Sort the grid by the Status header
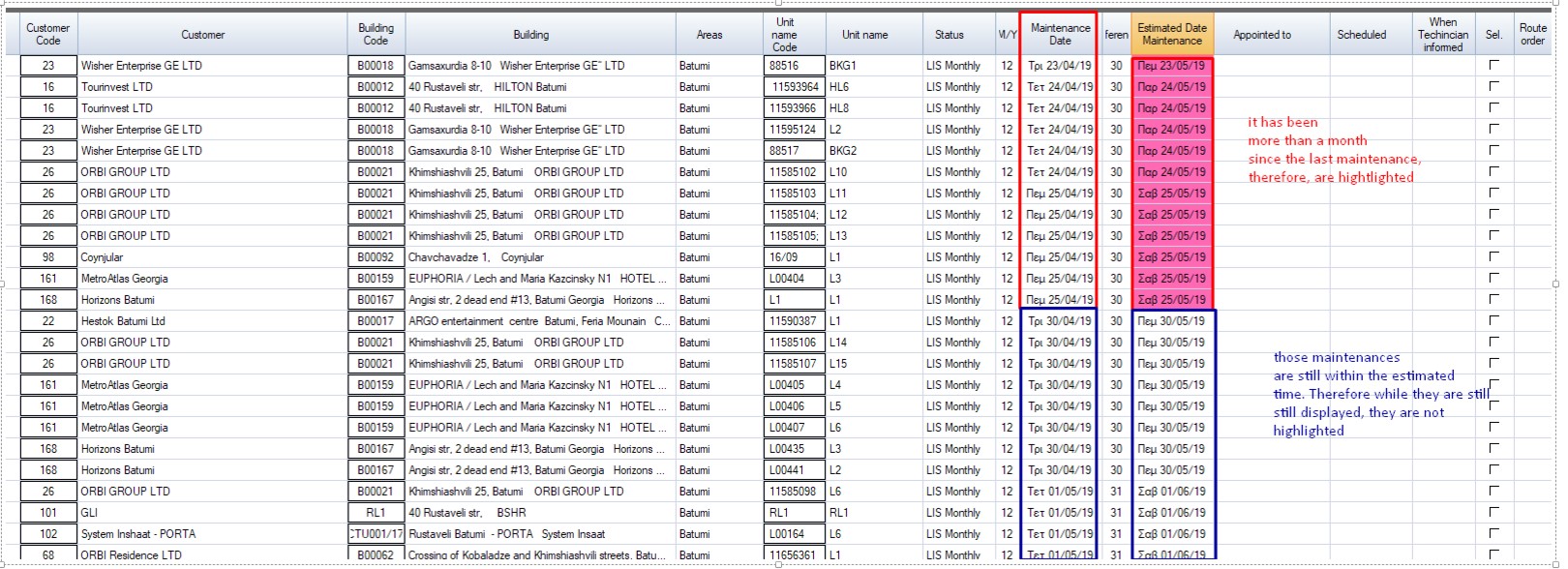1568x569 pixels. point(949,35)
